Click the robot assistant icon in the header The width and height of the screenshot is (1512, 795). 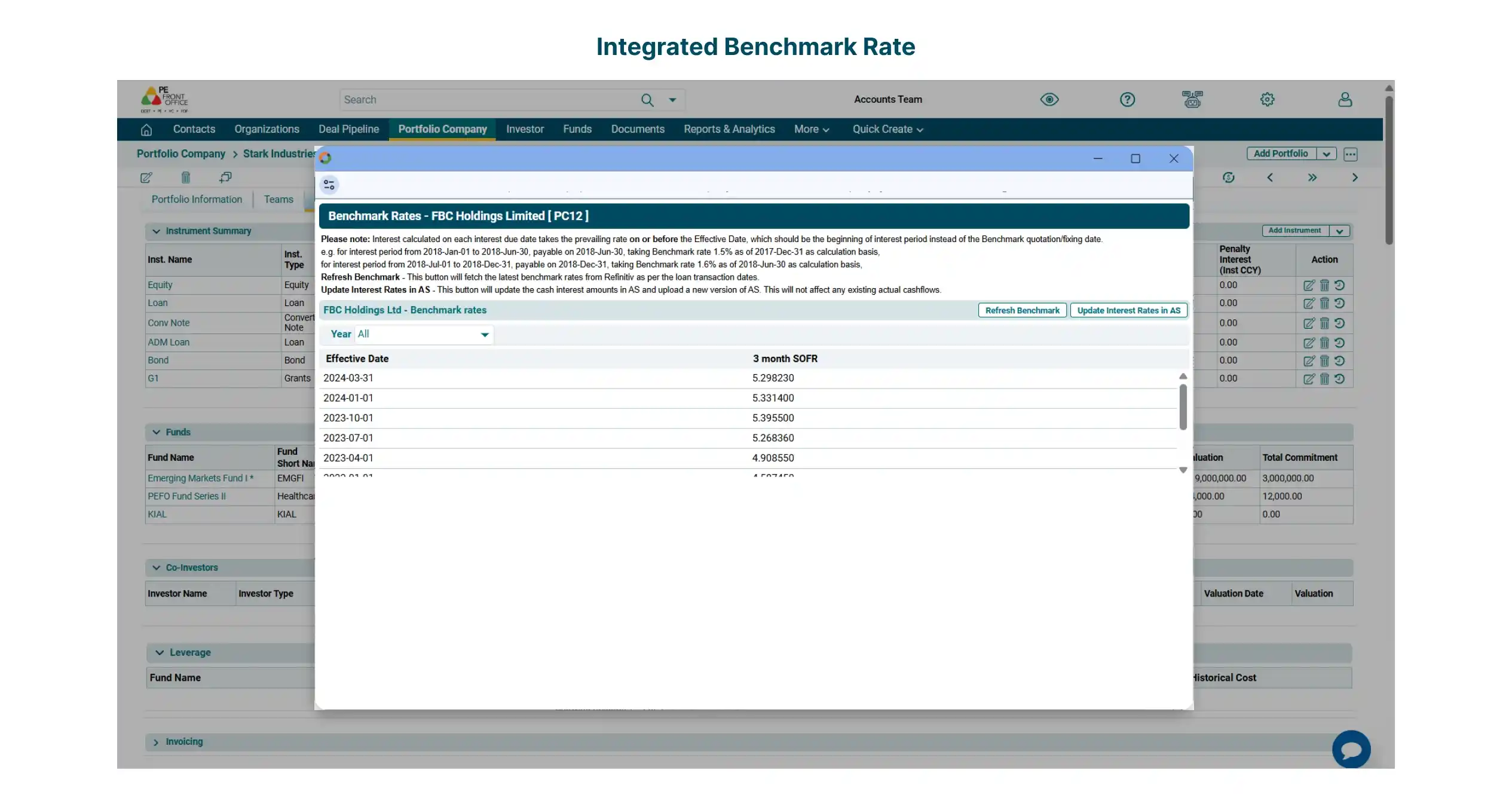[1192, 99]
